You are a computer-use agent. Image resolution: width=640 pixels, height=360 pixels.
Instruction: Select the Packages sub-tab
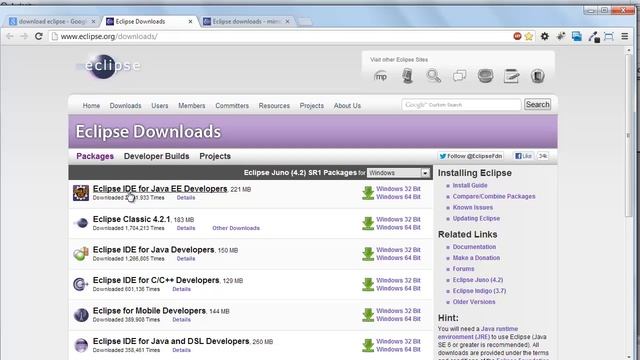(95, 156)
